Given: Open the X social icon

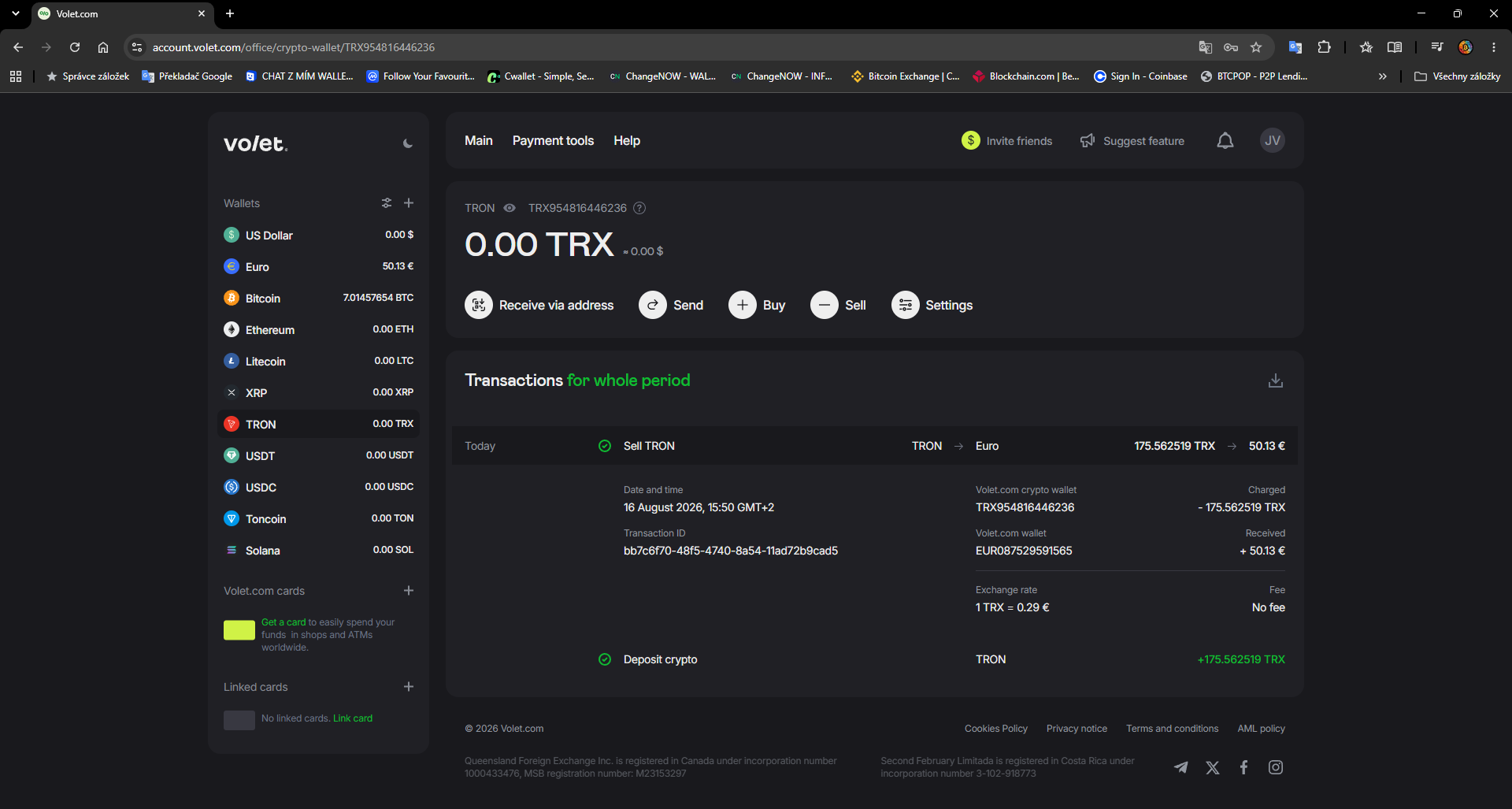Looking at the screenshot, I should click(1213, 767).
